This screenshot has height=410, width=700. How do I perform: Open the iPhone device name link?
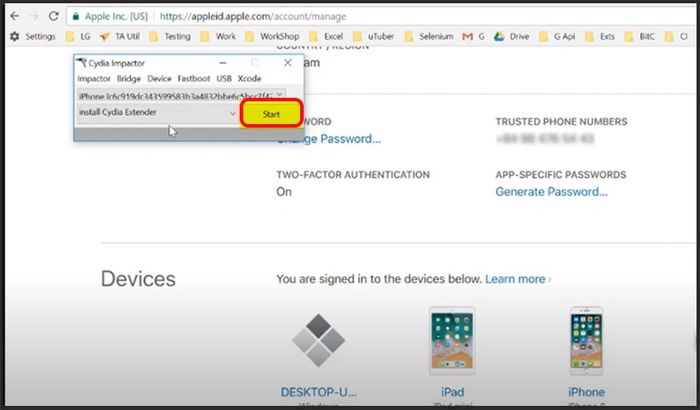pos(586,392)
